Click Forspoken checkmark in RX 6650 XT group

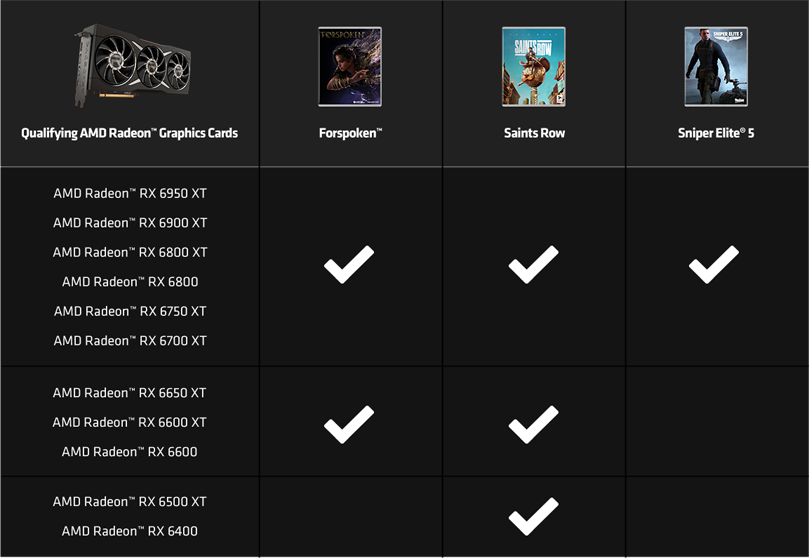(349, 424)
